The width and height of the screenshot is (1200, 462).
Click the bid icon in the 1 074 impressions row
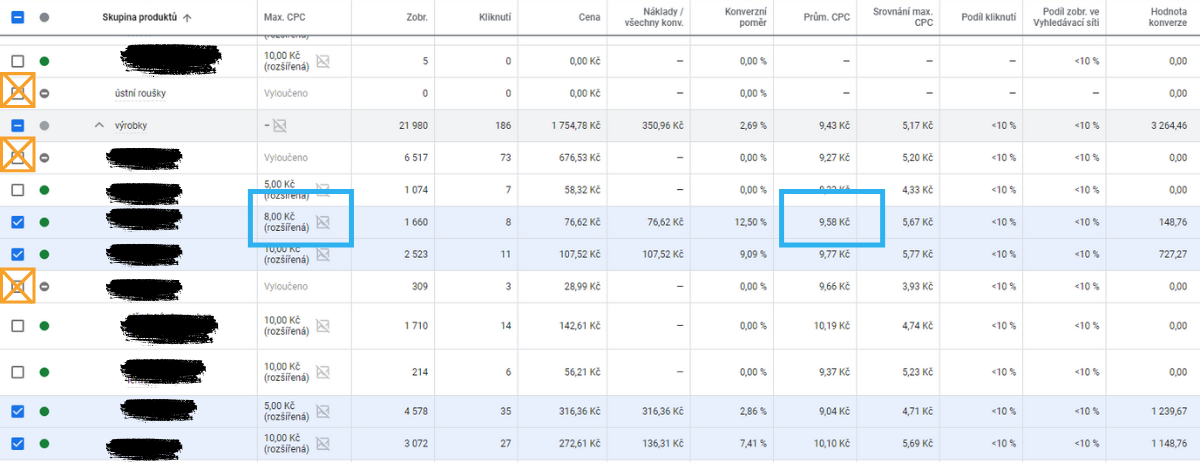tap(323, 190)
